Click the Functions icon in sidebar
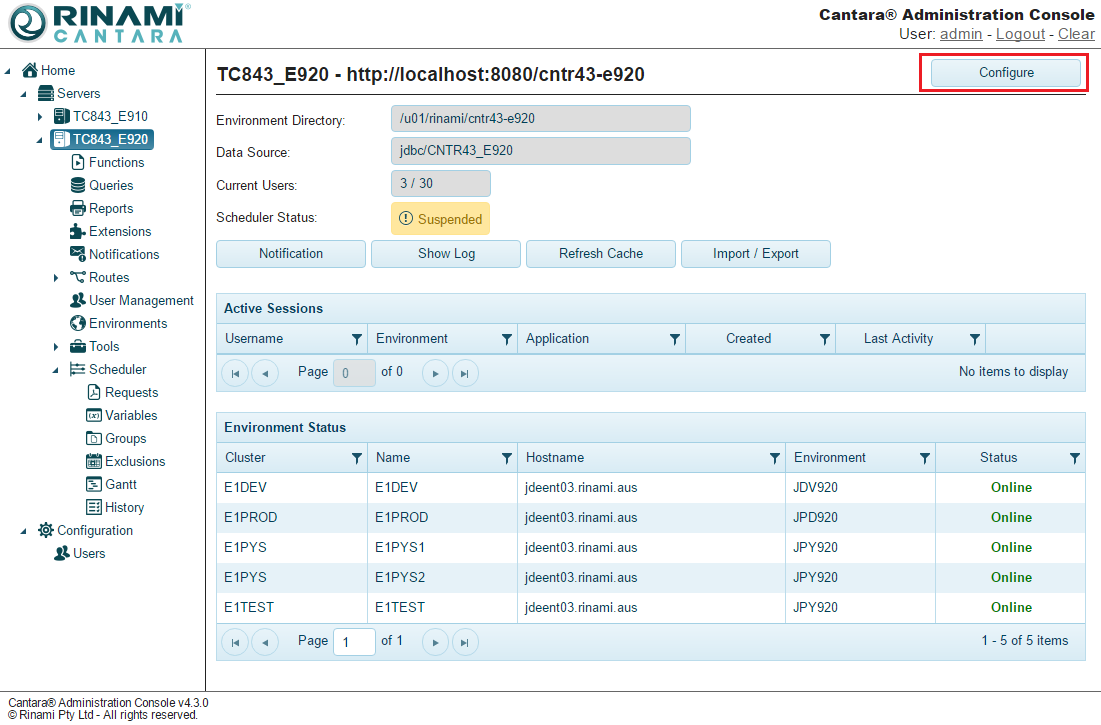Image resolution: width=1101 pixels, height=725 pixels. 78,162
